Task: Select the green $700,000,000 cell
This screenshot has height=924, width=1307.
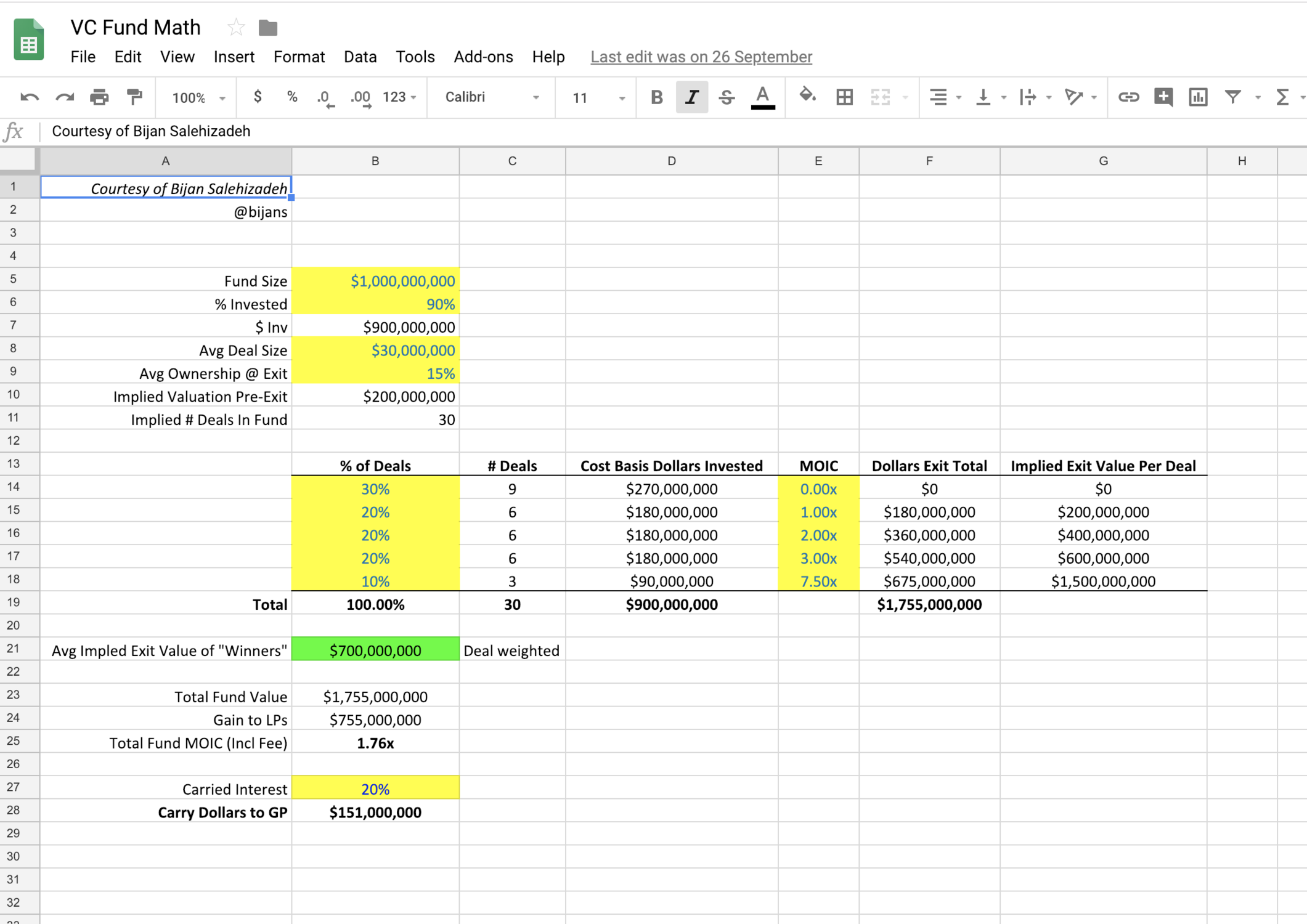Action: point(375,650)
